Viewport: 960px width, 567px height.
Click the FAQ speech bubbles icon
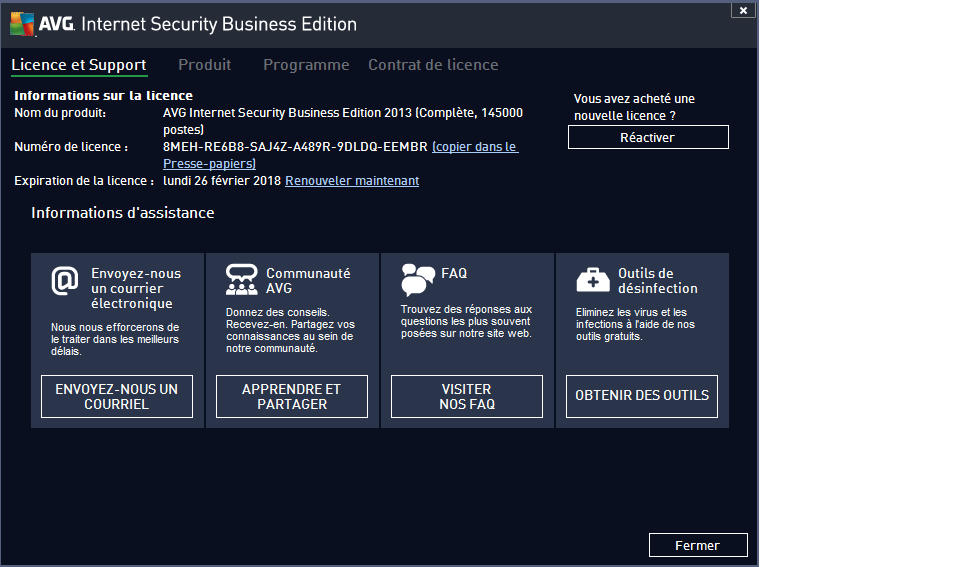point(418,279)
